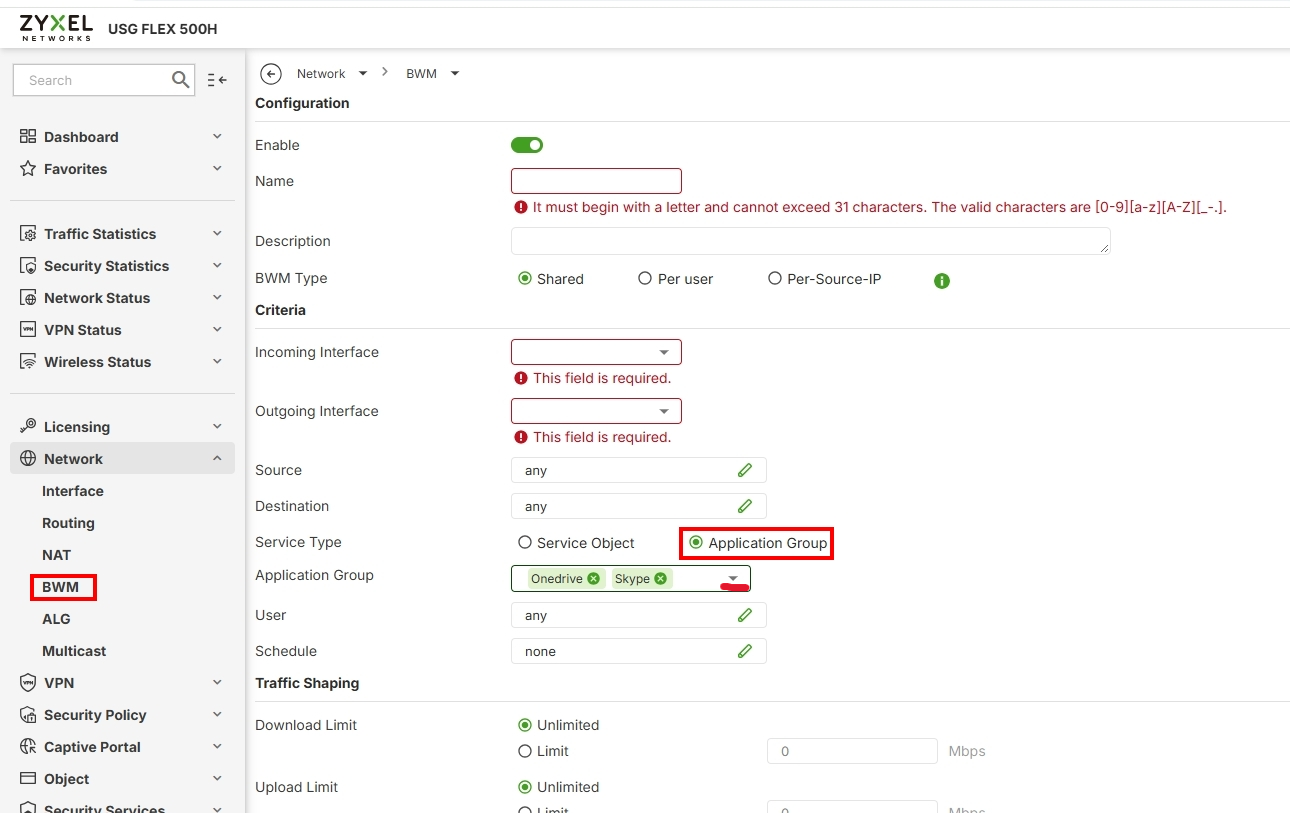Click the back arrow icon beside Network

[270, 74]
